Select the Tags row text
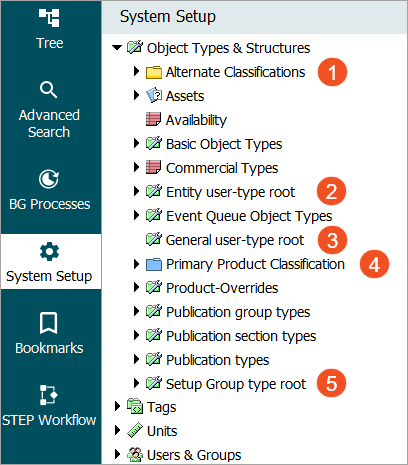Image resolution: width=408 pixels, height=465 pixels. (x=161, y=407)
